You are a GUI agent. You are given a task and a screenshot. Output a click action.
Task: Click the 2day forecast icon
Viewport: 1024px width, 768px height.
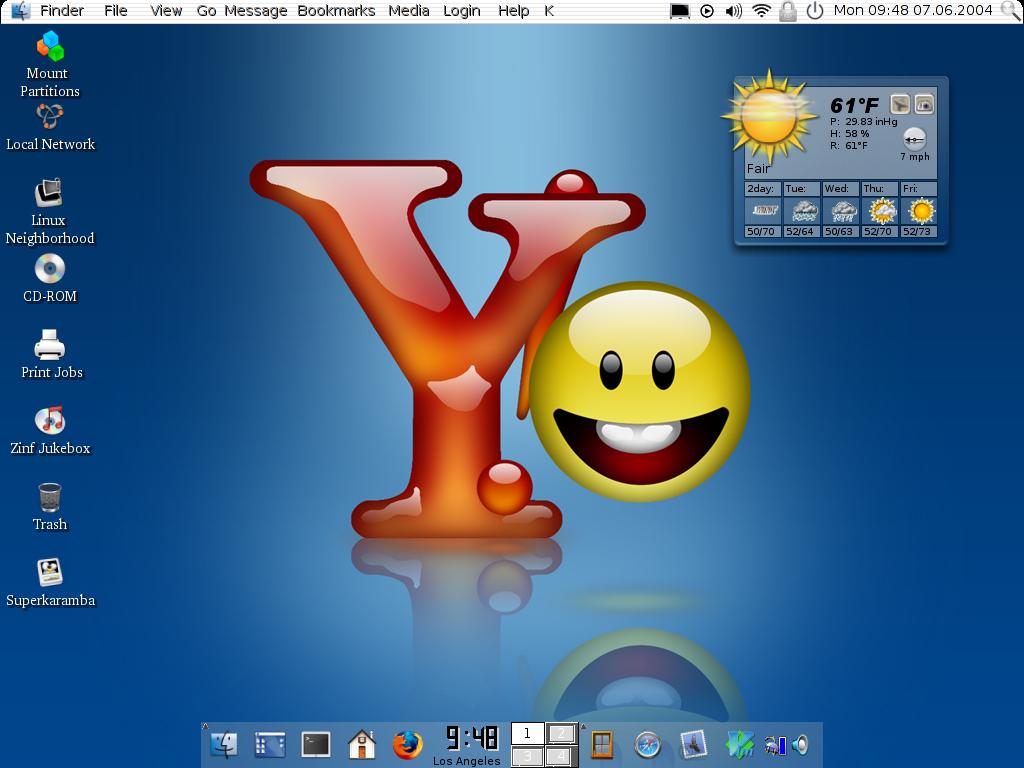(765, 211)
